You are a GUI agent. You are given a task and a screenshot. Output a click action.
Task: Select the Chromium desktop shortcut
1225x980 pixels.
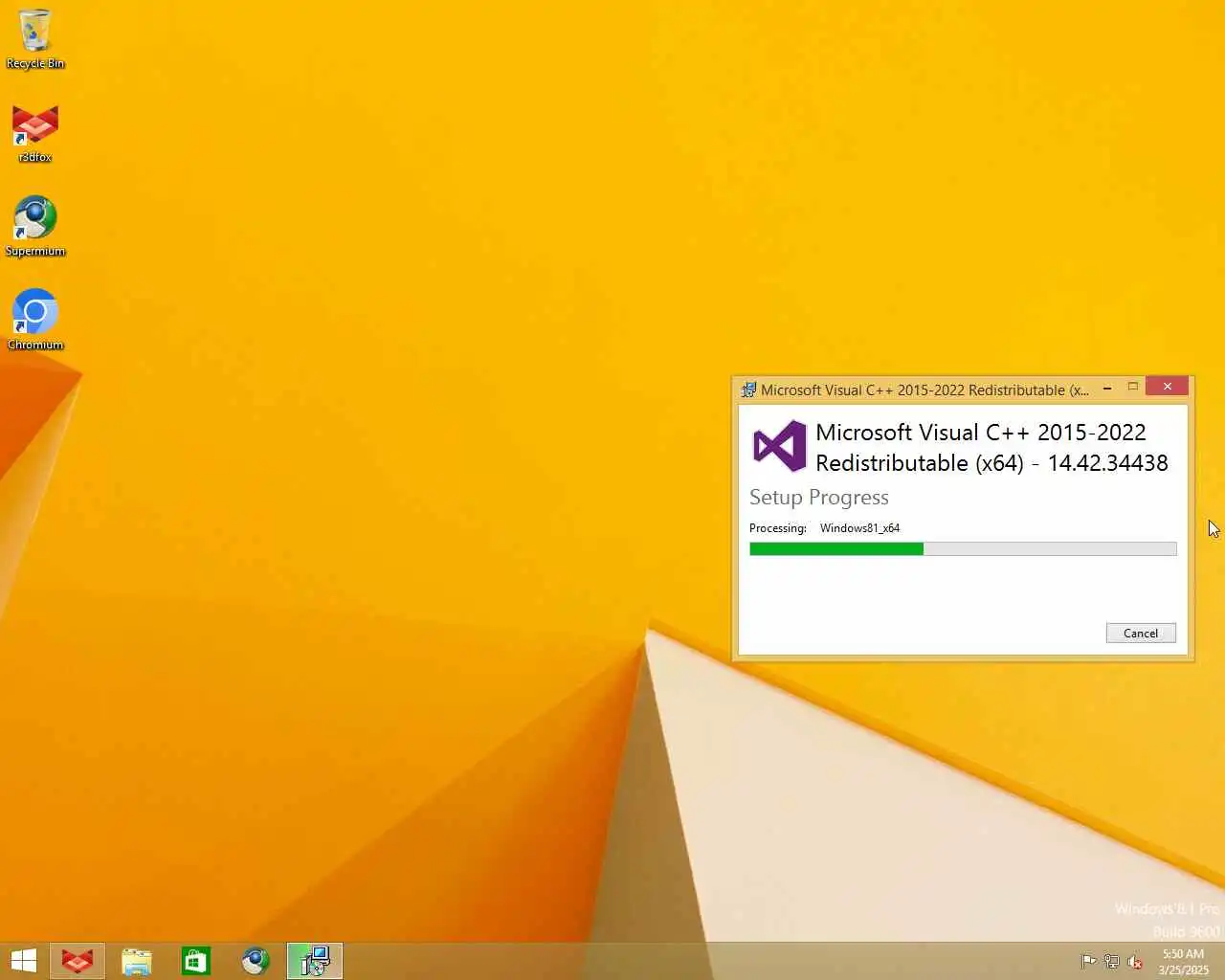[35, 320]
